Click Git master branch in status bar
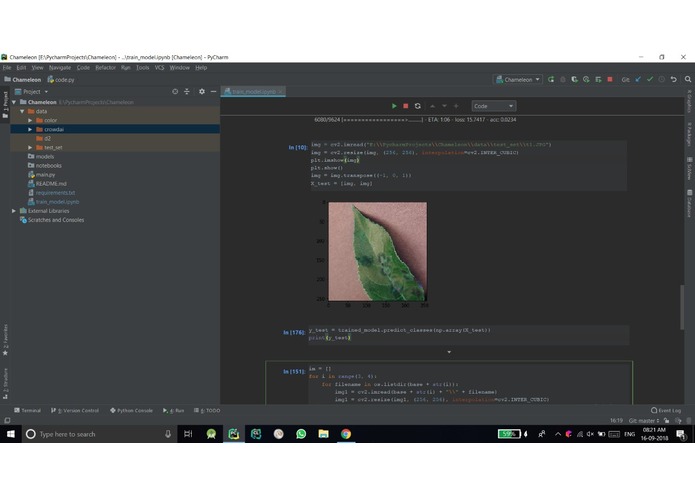Viewport: 695px width, 494px height. (644, 420)
